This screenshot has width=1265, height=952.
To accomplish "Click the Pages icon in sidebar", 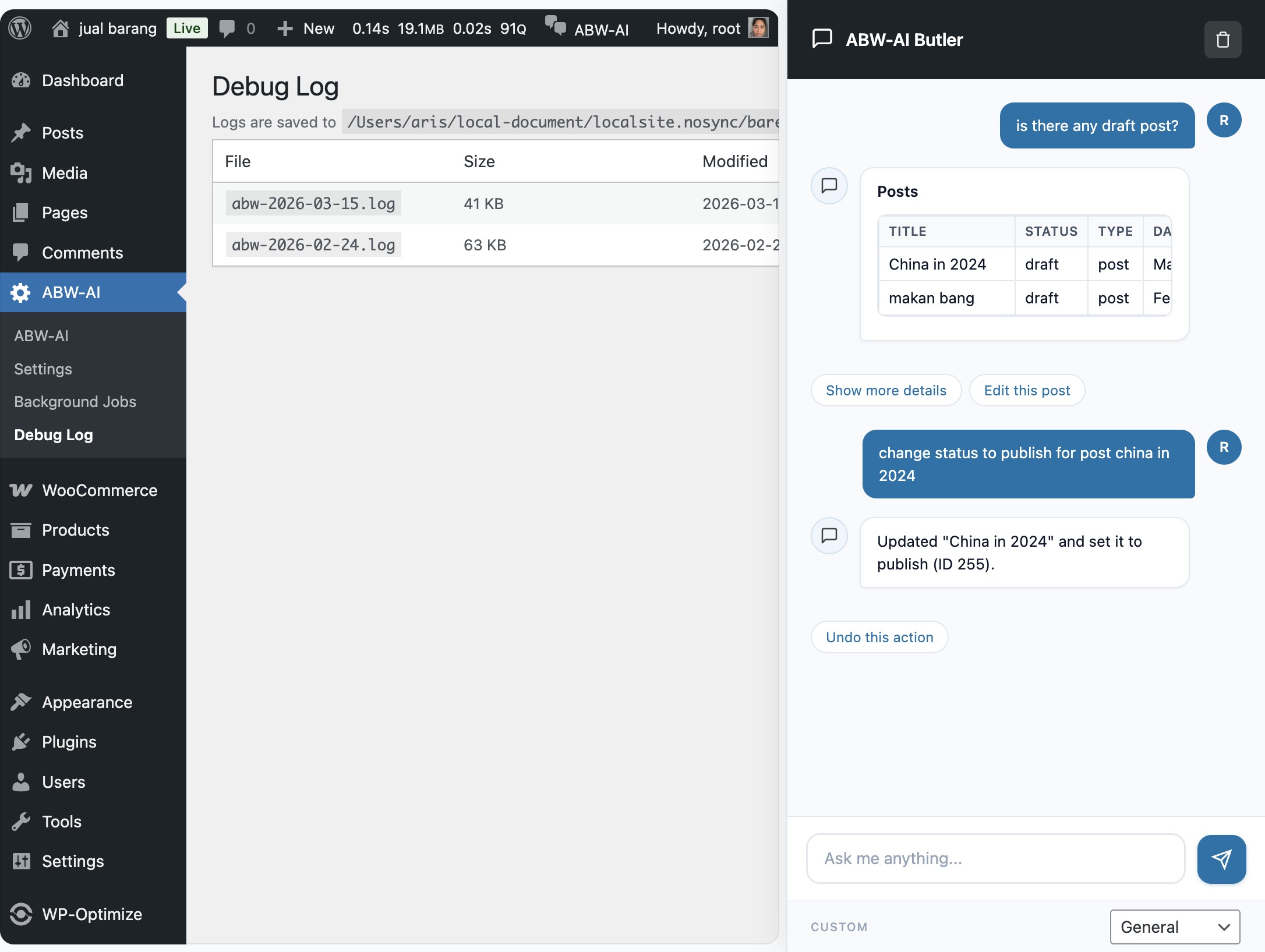I will tap(21, 213).
